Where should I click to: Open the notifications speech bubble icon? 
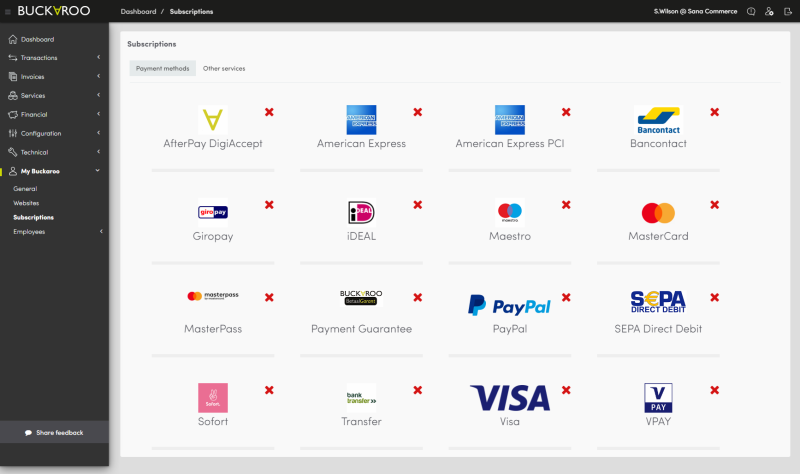point(751,11)
